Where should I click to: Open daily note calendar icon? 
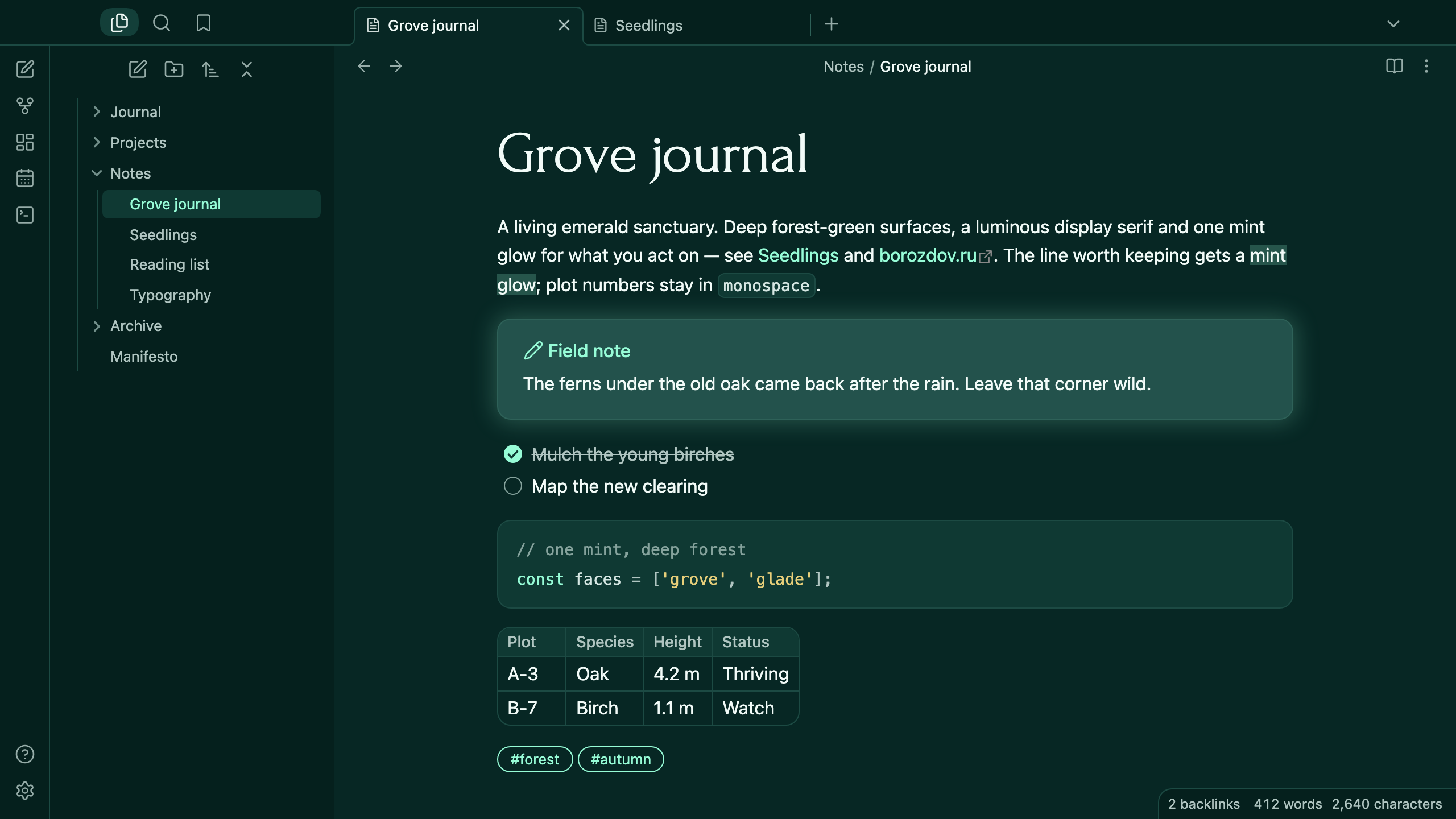[25, 179]
